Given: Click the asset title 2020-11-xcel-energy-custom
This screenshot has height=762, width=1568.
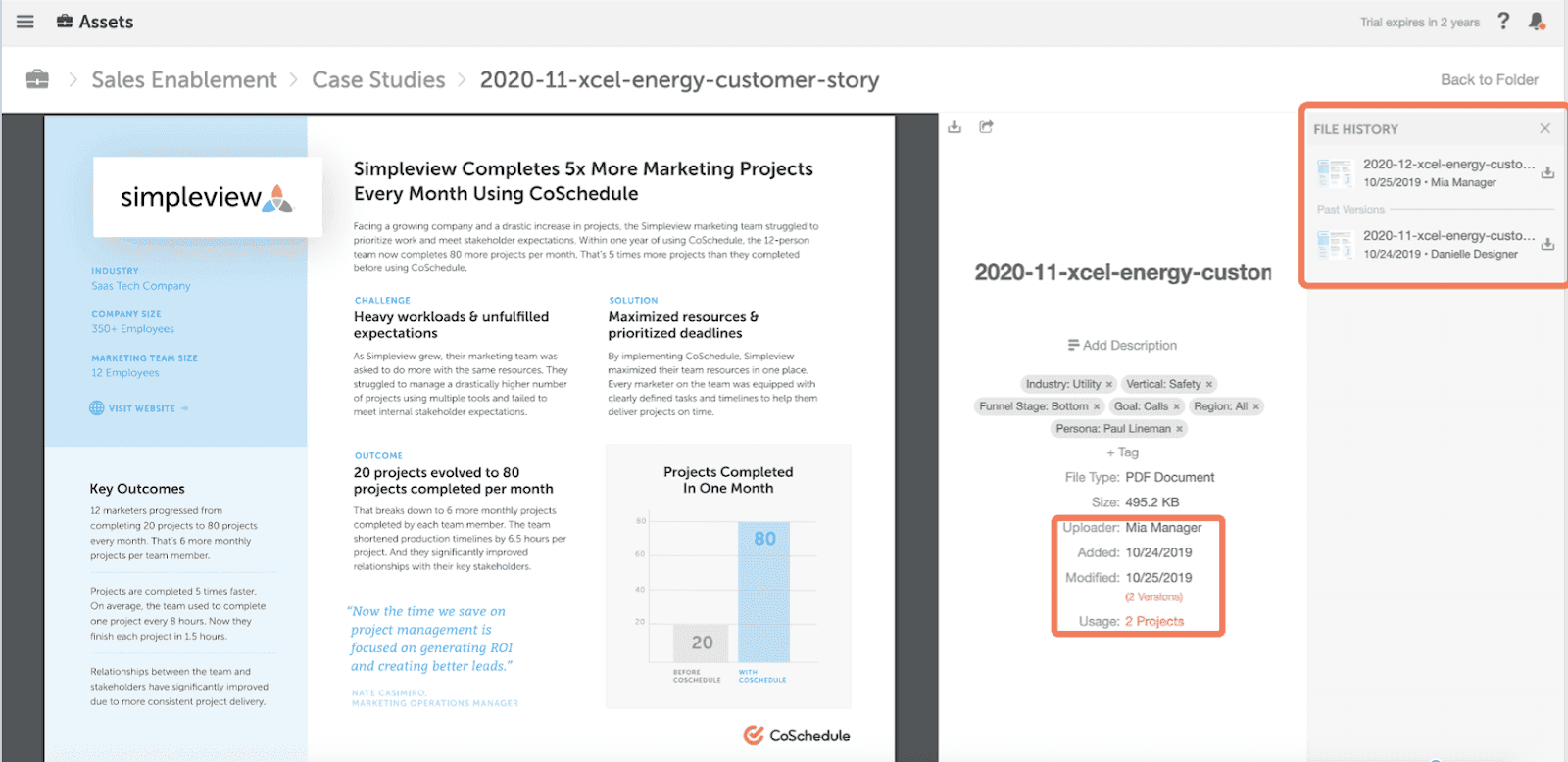Looking at the screenshot, I should point(1123,272).
